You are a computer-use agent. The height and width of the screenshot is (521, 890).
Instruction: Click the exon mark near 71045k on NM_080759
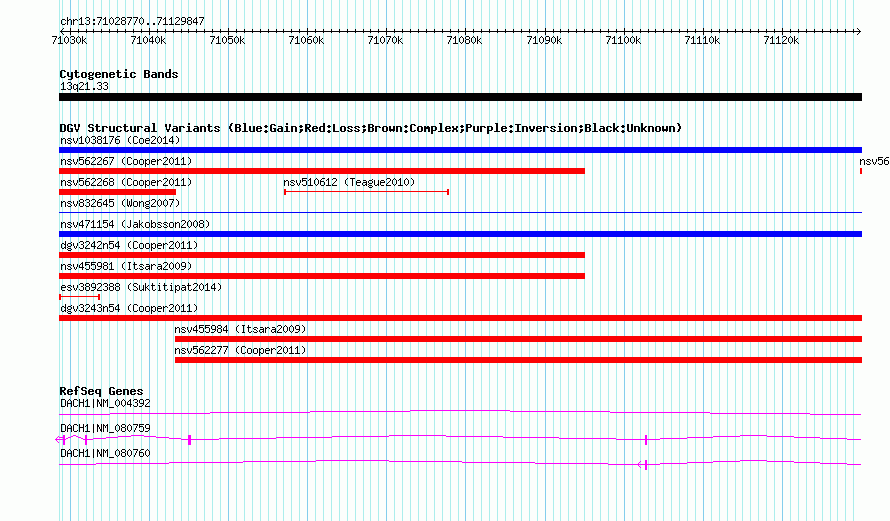tap(190, 440)
